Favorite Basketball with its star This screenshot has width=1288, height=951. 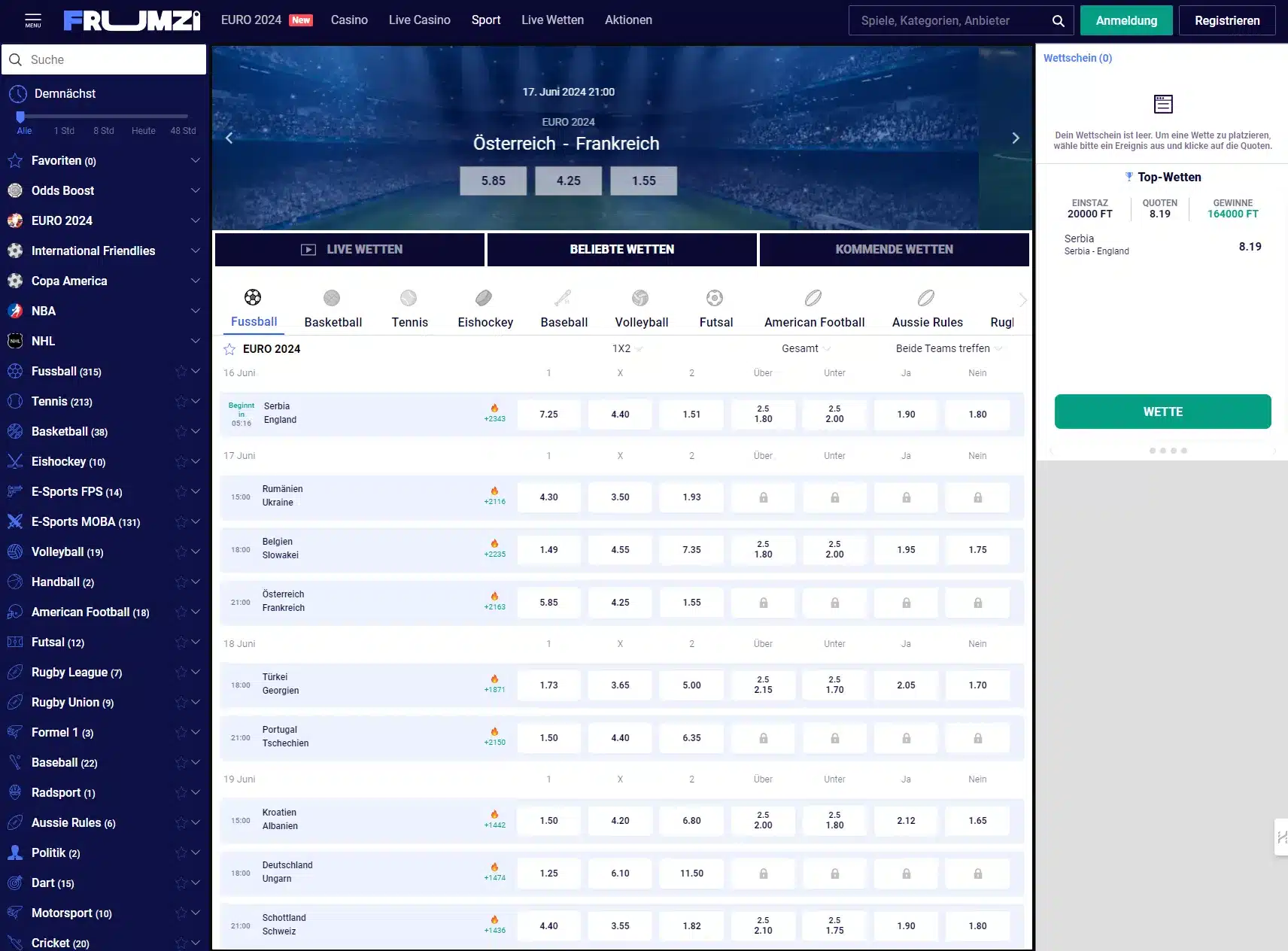181,431
